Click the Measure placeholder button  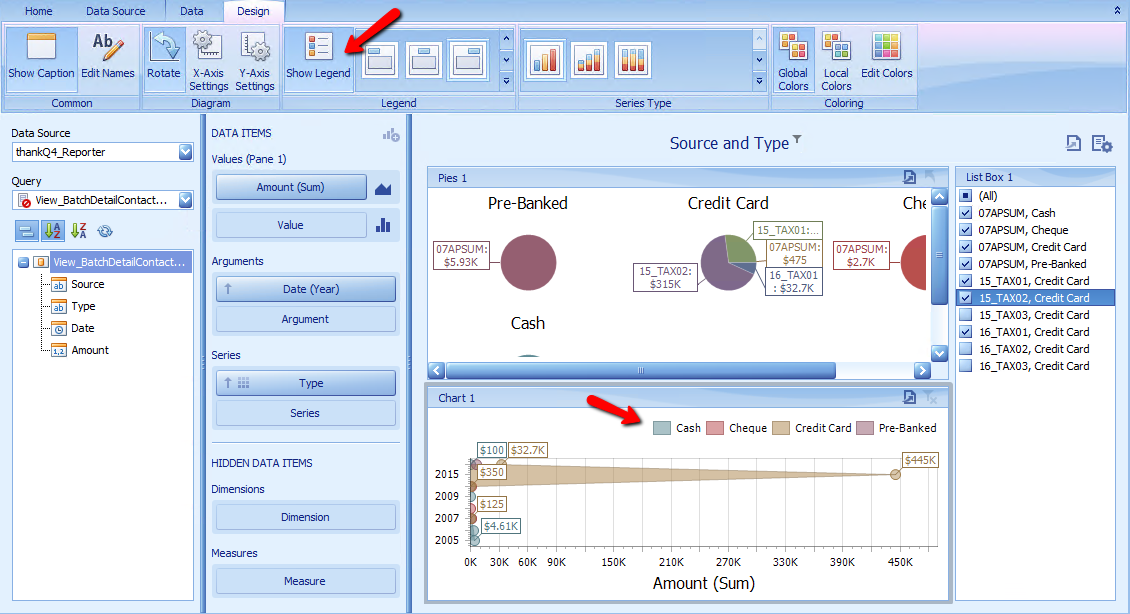click(x=306, y=582)
